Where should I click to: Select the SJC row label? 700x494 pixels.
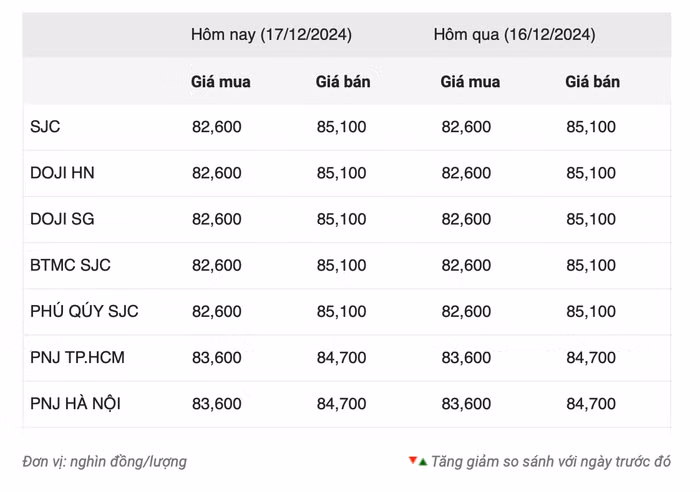tap(46, 127)
